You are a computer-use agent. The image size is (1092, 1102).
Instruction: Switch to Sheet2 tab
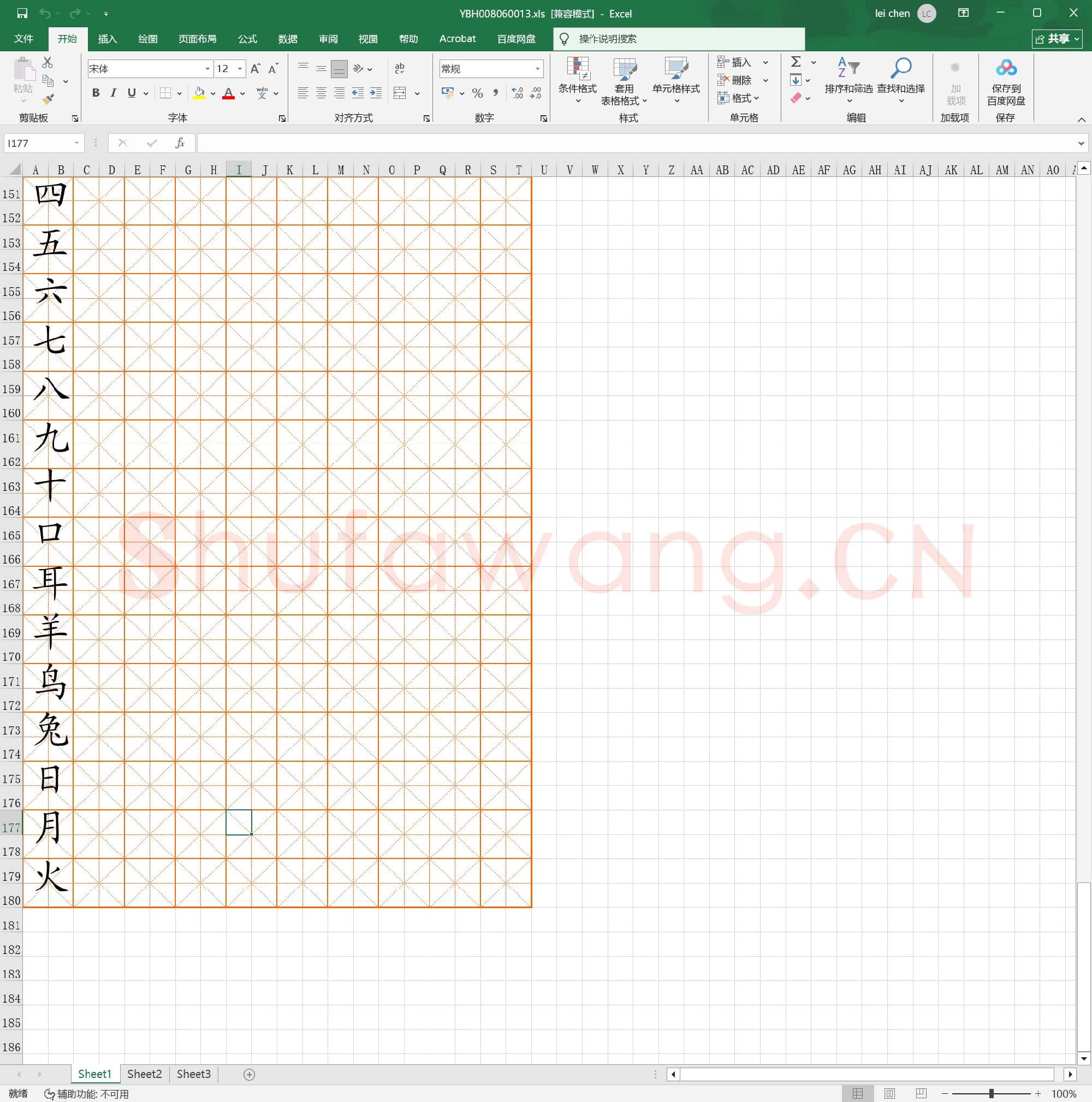point(144,1074)
